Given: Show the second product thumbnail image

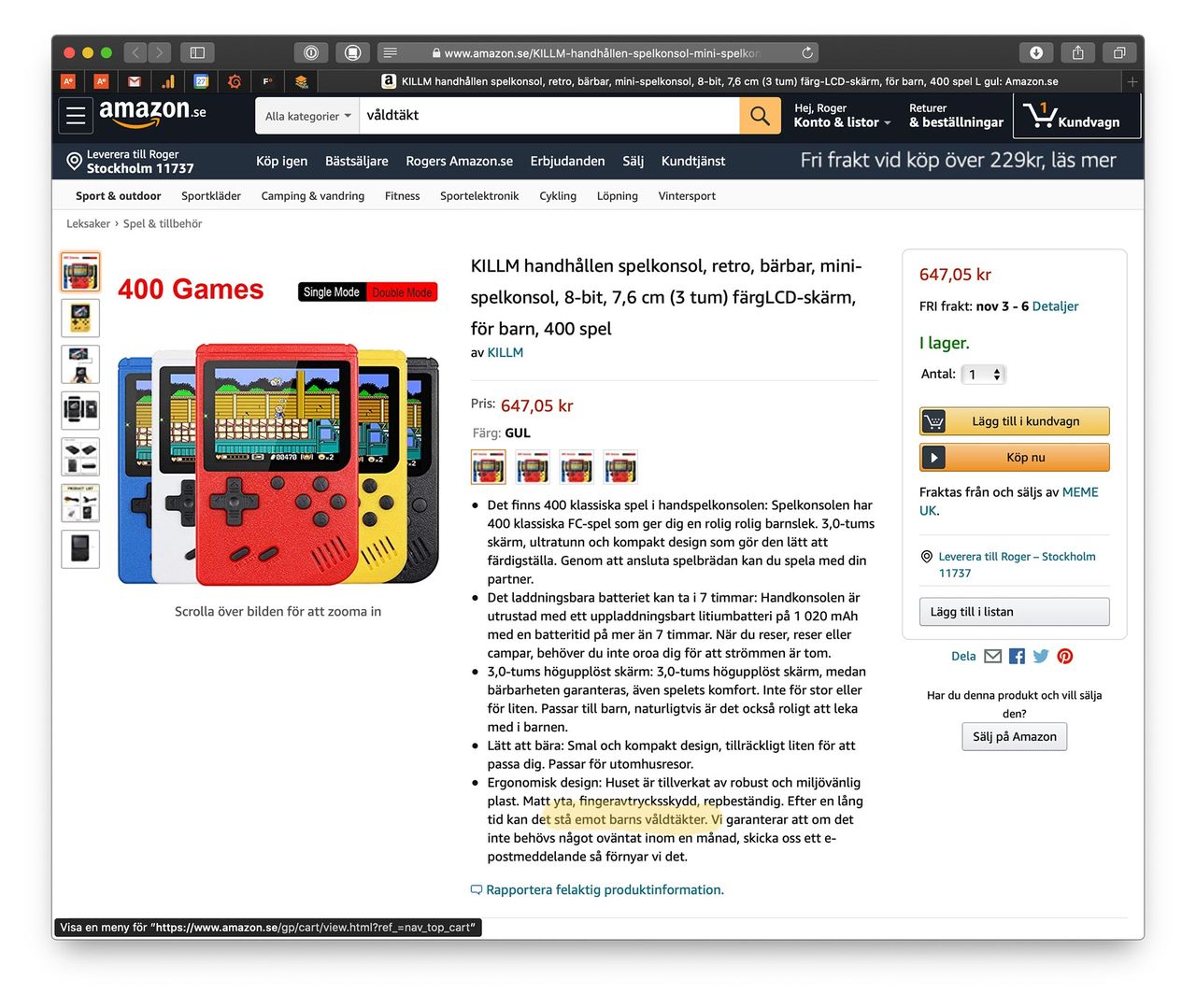Looking at the screenshot, I should point(80,318).
